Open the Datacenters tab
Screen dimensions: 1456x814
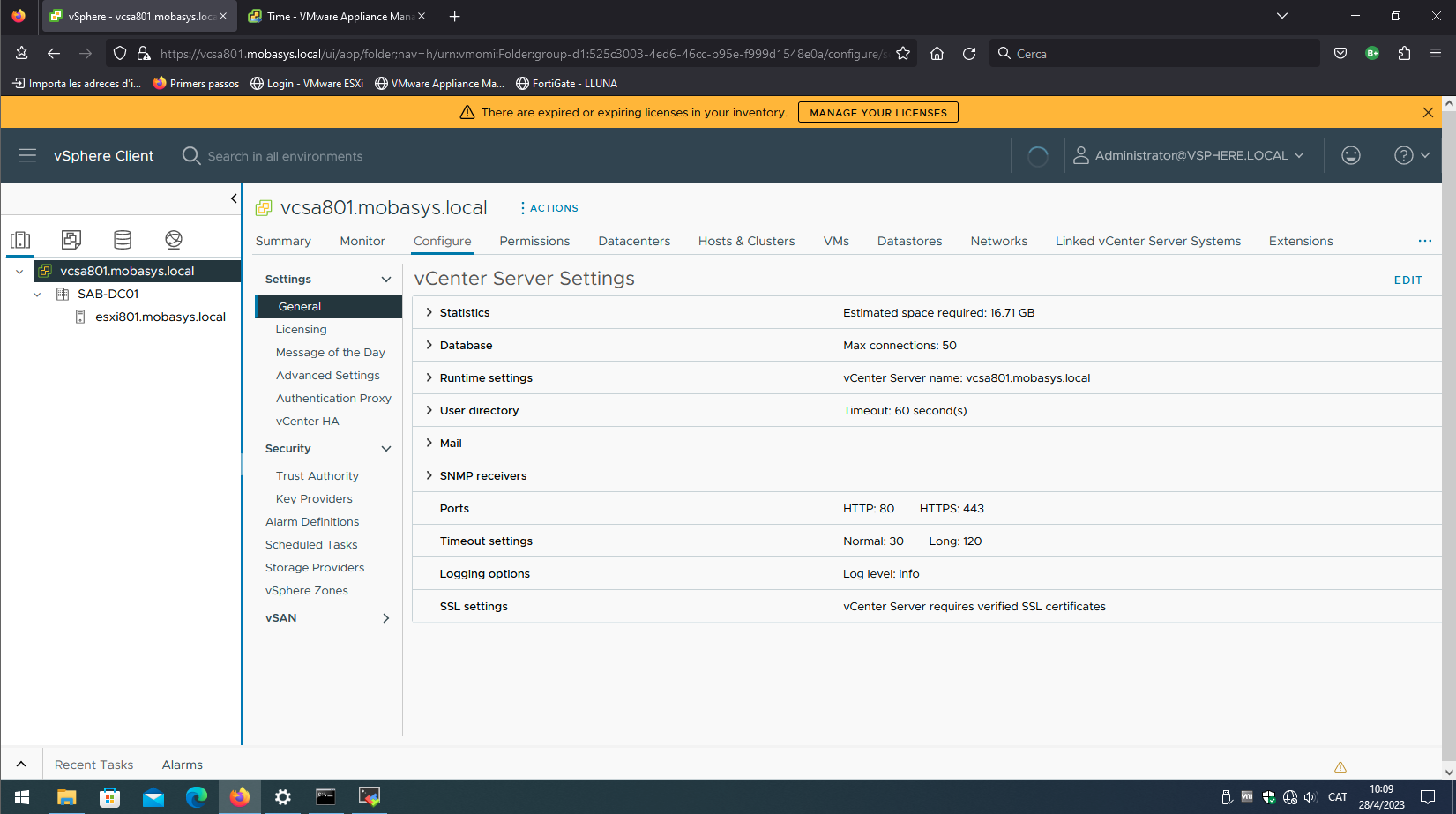pos(634,241)
